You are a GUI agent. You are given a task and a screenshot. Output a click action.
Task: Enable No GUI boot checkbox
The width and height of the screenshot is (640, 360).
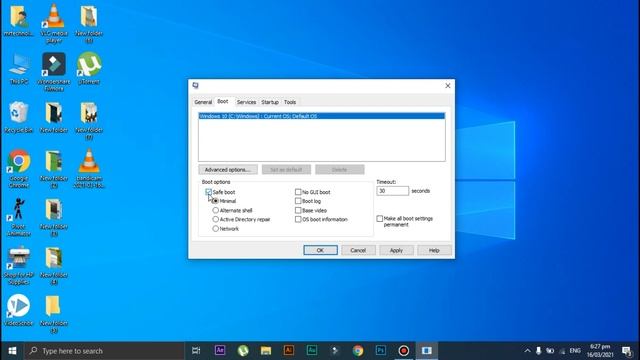[x=298, y=192]
